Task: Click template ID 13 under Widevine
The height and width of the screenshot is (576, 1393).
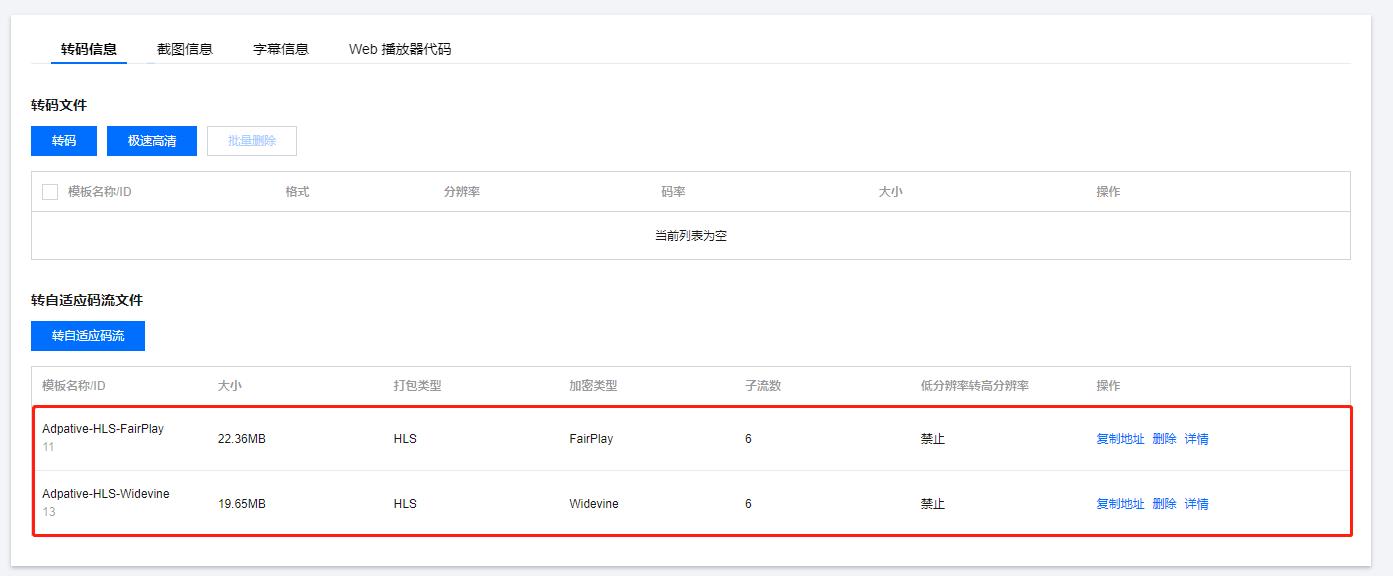Action: pyautogui.click(x=49, y=512)
